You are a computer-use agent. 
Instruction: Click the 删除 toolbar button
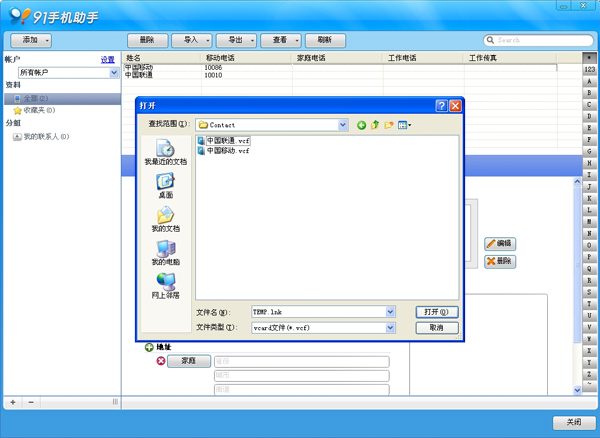(x=147, y=40)
